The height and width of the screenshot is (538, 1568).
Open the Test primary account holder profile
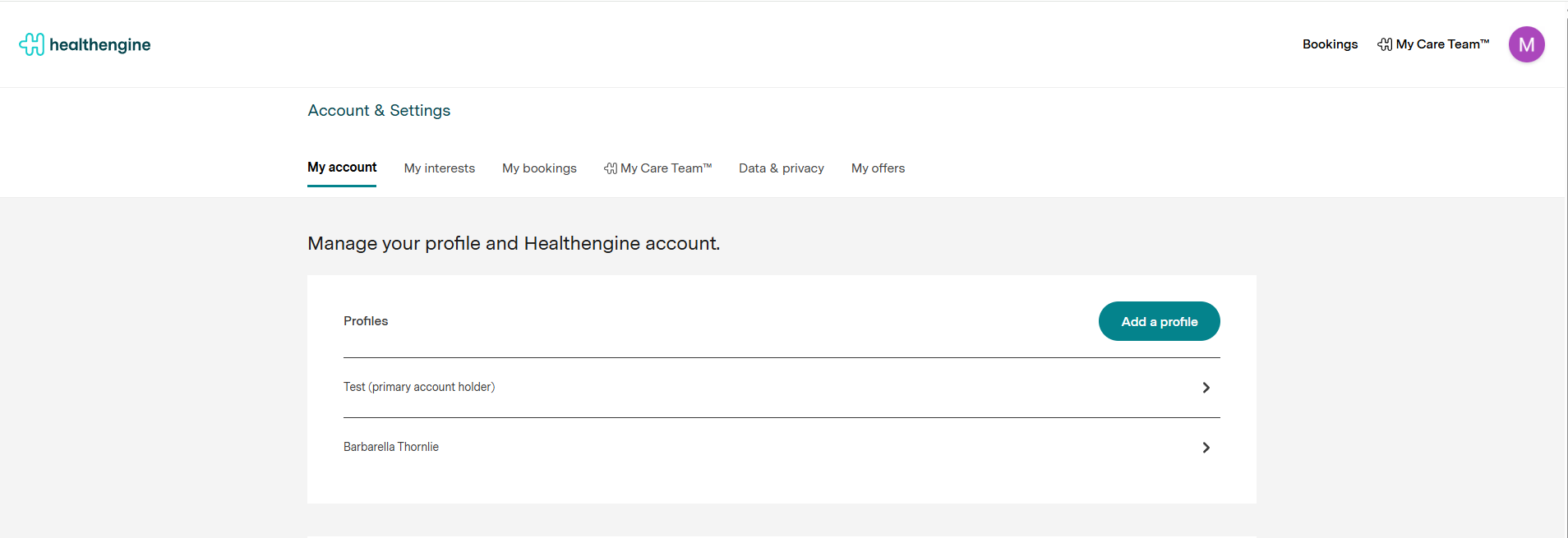point(419,387)
